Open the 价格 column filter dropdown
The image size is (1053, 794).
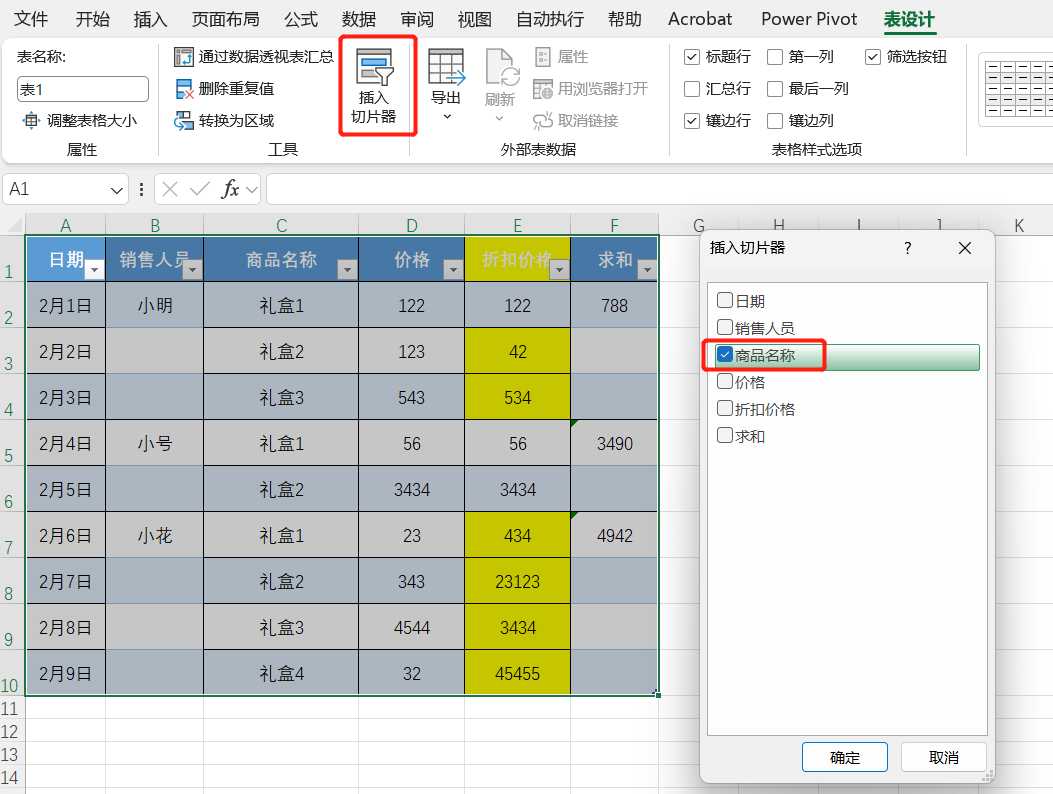453,270
